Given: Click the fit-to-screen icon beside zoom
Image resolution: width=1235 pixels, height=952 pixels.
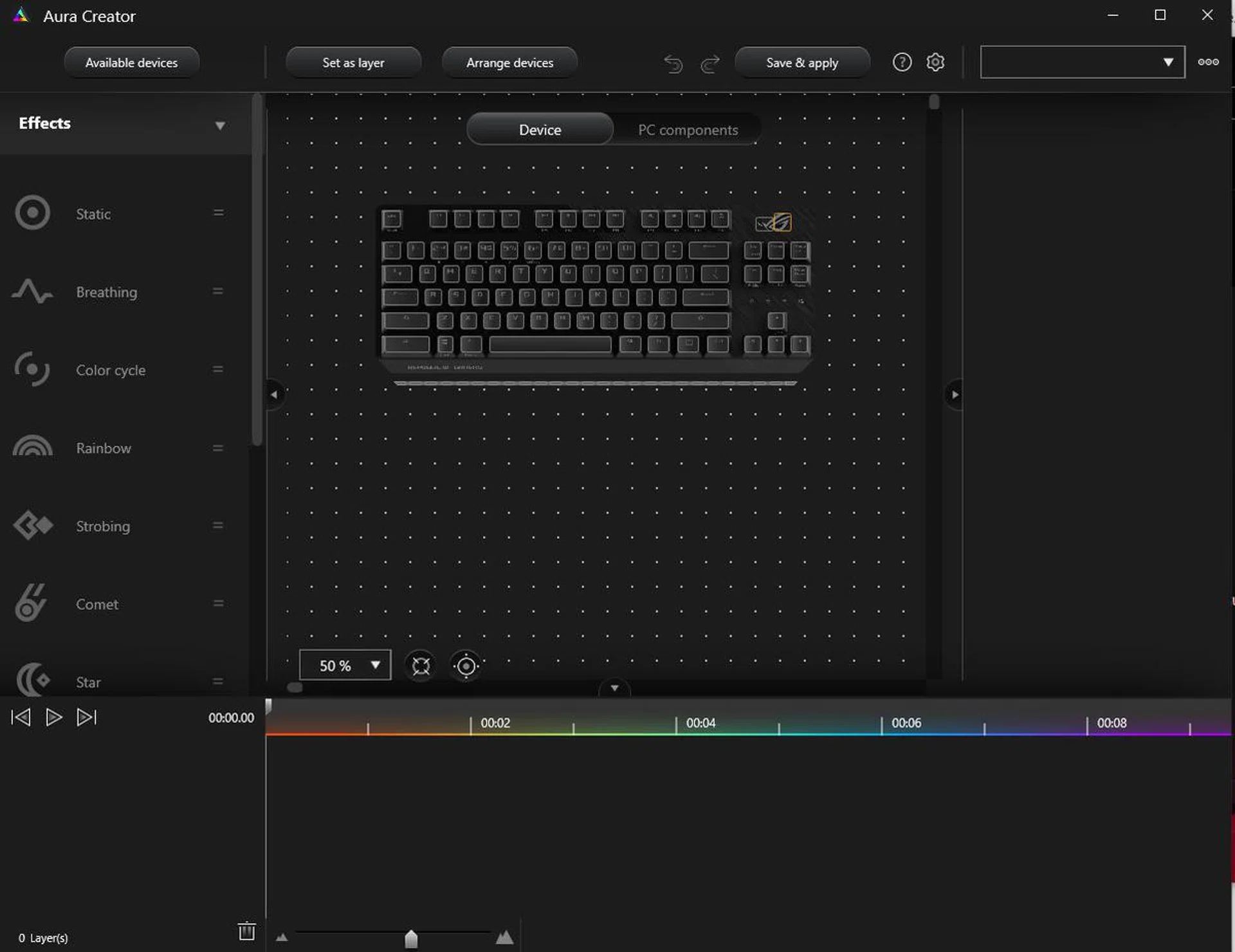Looking at the screenshot, I should 421,666.
